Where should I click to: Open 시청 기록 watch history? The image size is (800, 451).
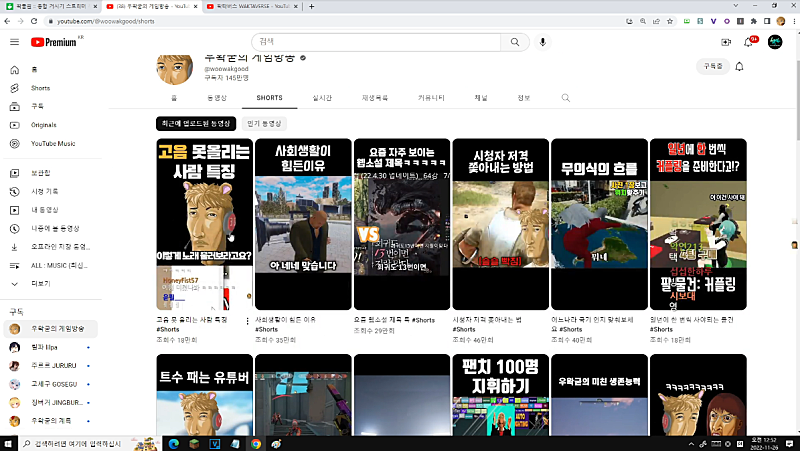pos(45,192)
